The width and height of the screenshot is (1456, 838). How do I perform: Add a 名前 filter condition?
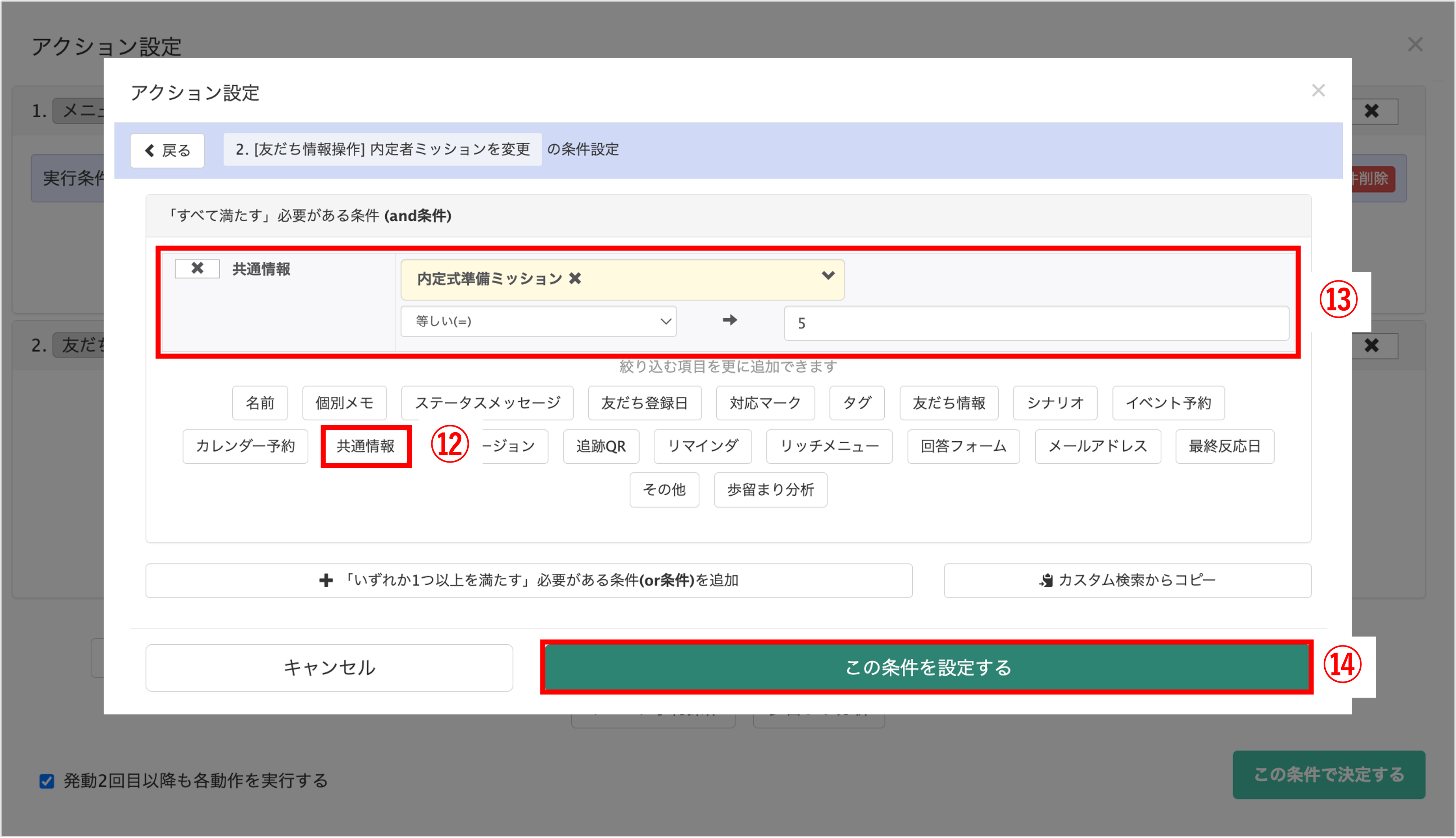pos(260,403)
